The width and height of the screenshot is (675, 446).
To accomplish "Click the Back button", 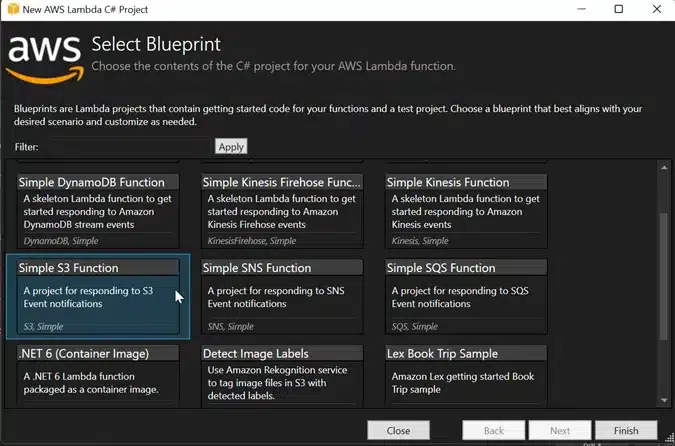I will pos(493,431).
